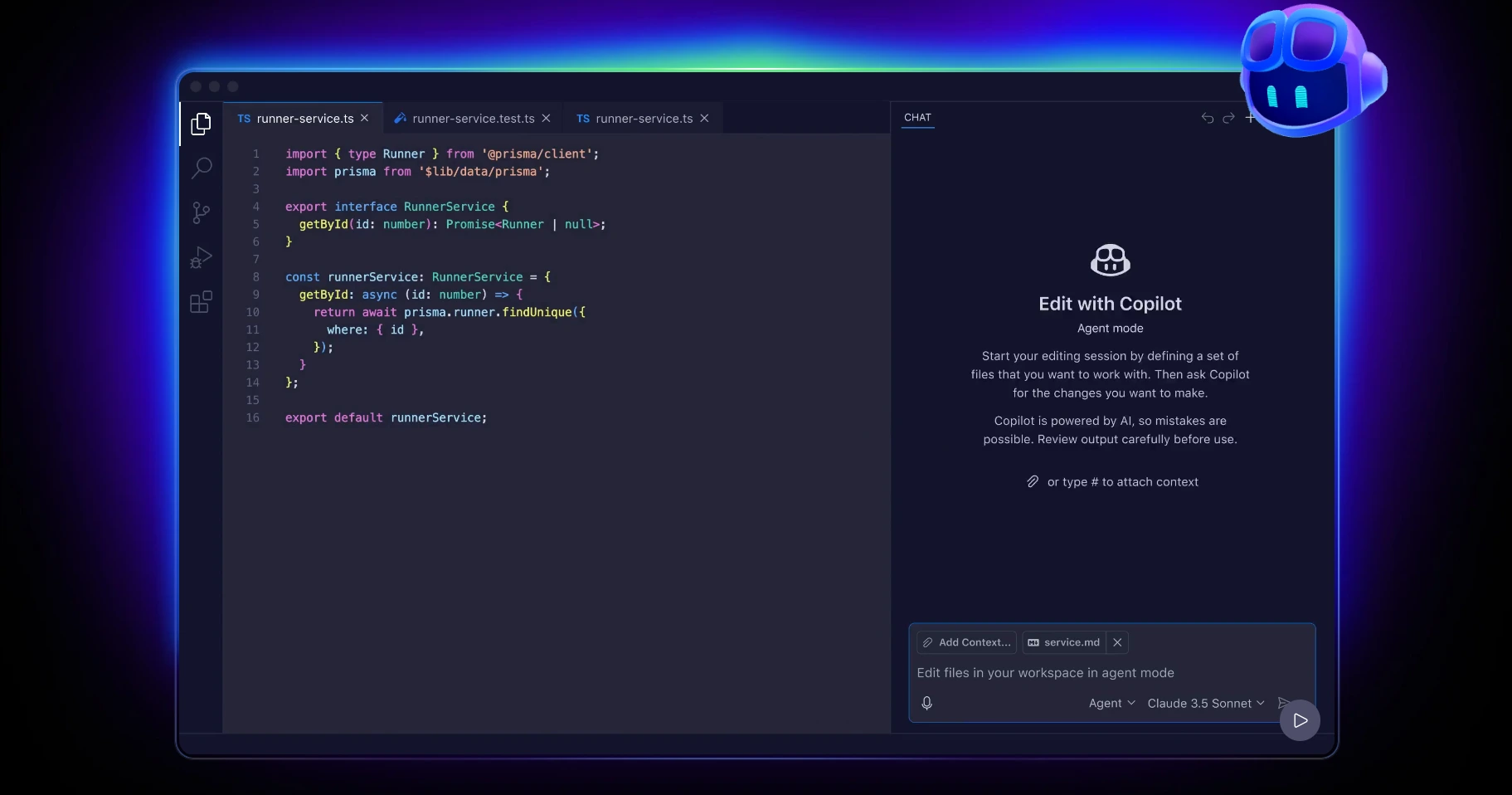Open the Claude 3.5 Sonnet model dropdown
This screenshot has height=795, width=1512.
point(1206,703)
